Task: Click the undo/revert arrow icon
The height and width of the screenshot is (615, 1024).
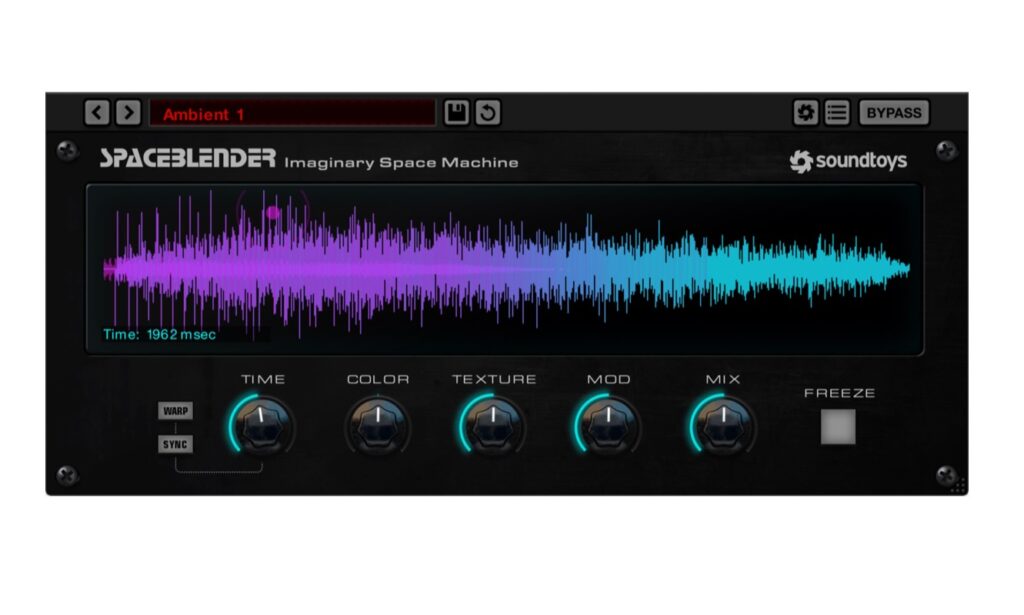Action: click(x=487, y=112)
